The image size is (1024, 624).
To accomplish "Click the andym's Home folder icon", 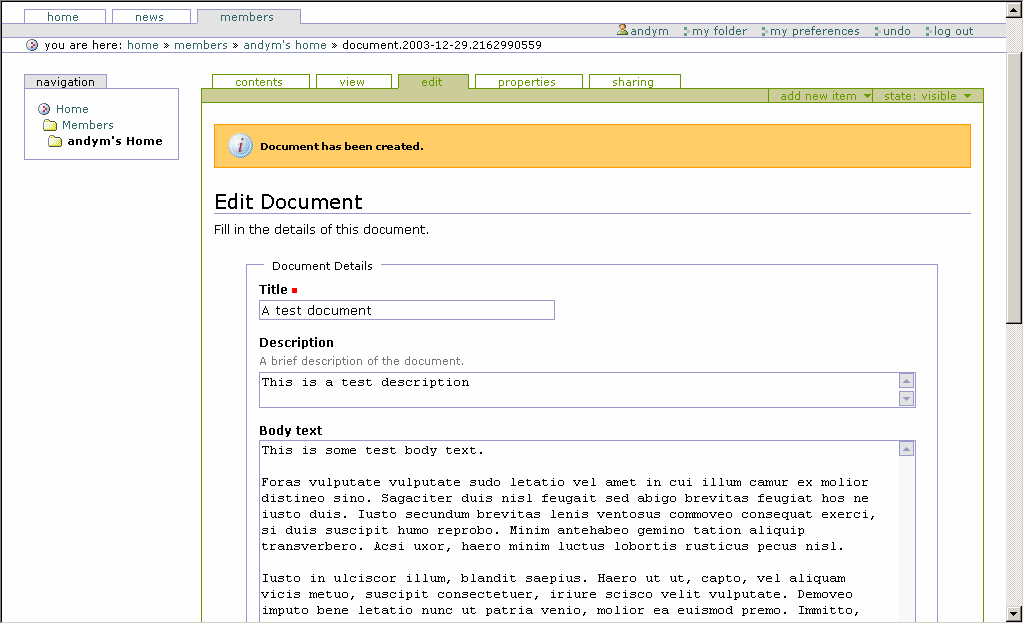I will [55, 142].
